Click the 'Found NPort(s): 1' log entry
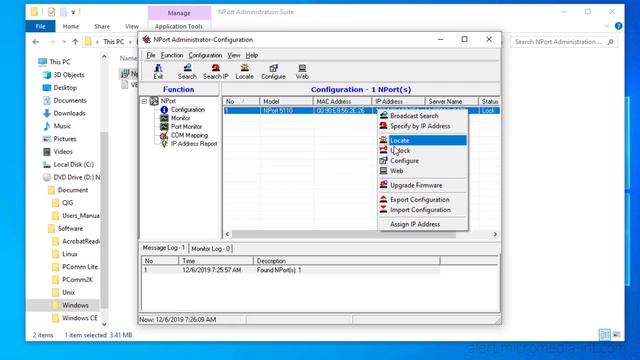This screenshot has height=360, width=640. 279,270
